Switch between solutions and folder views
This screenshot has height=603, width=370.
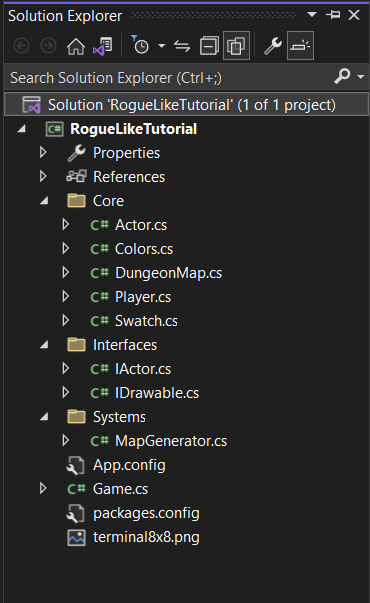[103, 47]
